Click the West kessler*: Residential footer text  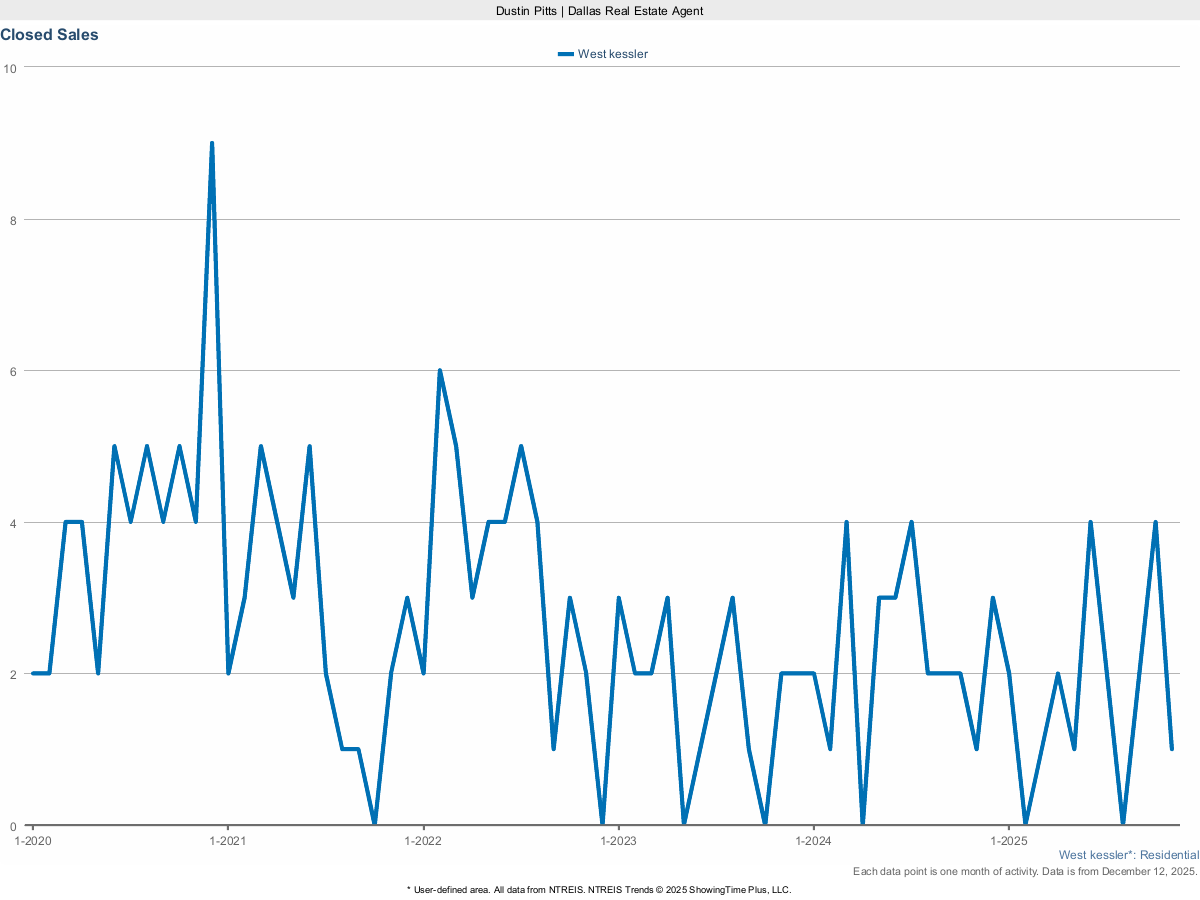(1128, 855)
